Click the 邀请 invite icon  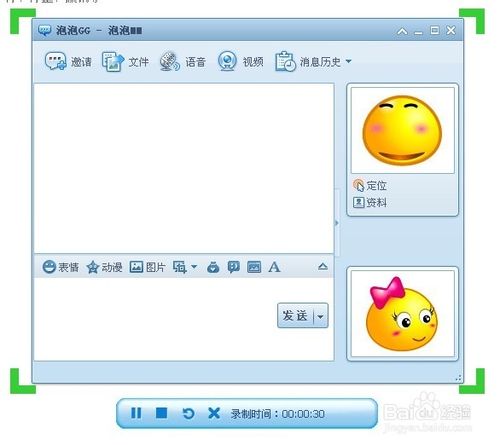[x=56, y=61]
